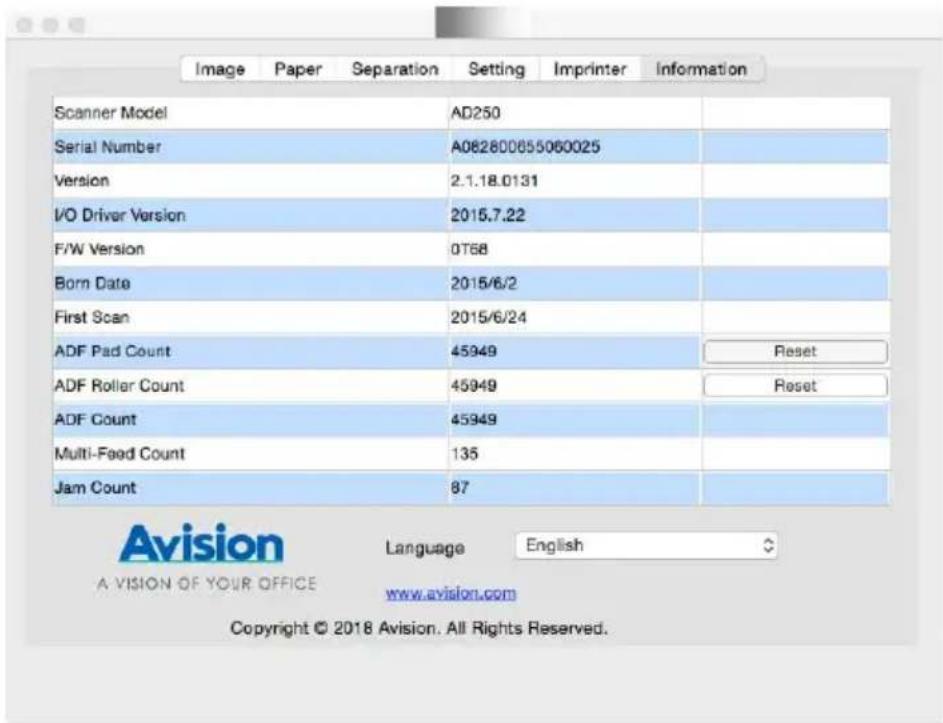This screenshot has width=943, height=723.
Task: Switch to the Image tab
Action: (x=220, y=69)
